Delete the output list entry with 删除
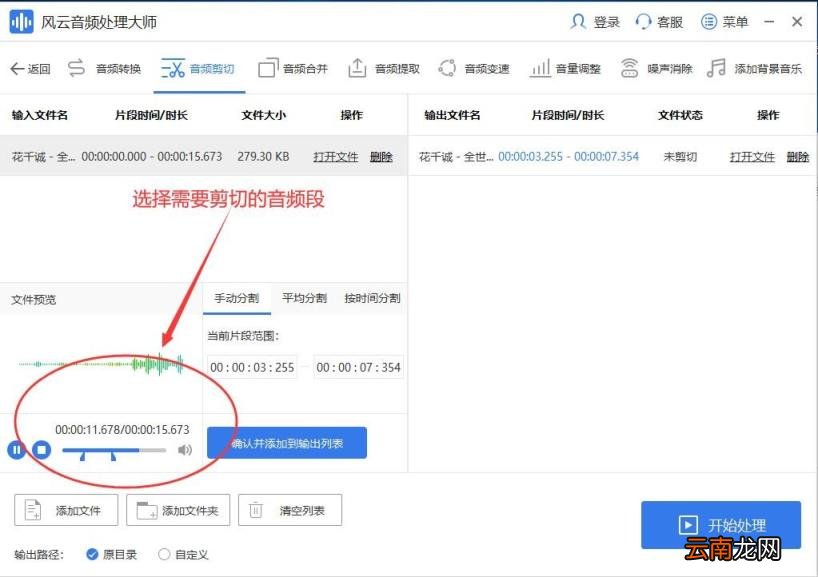The width and height of the screenshot is (818, 577). [798, 157]
